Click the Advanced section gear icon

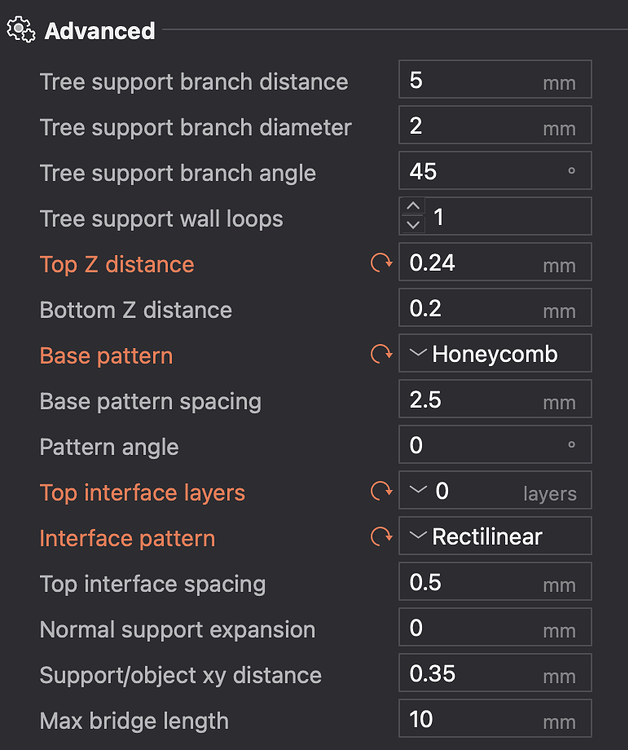[21, 30]
